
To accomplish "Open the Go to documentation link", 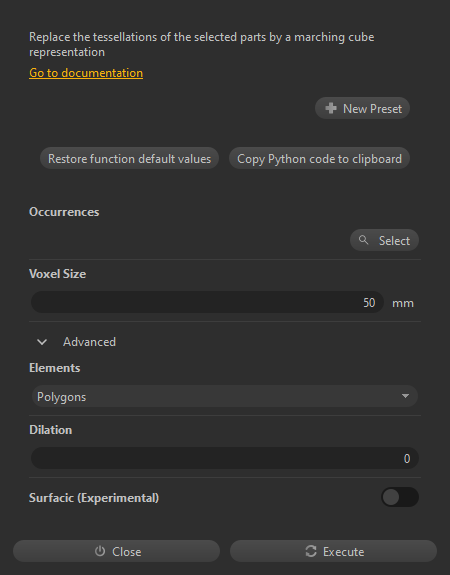I will coord(86,73).
